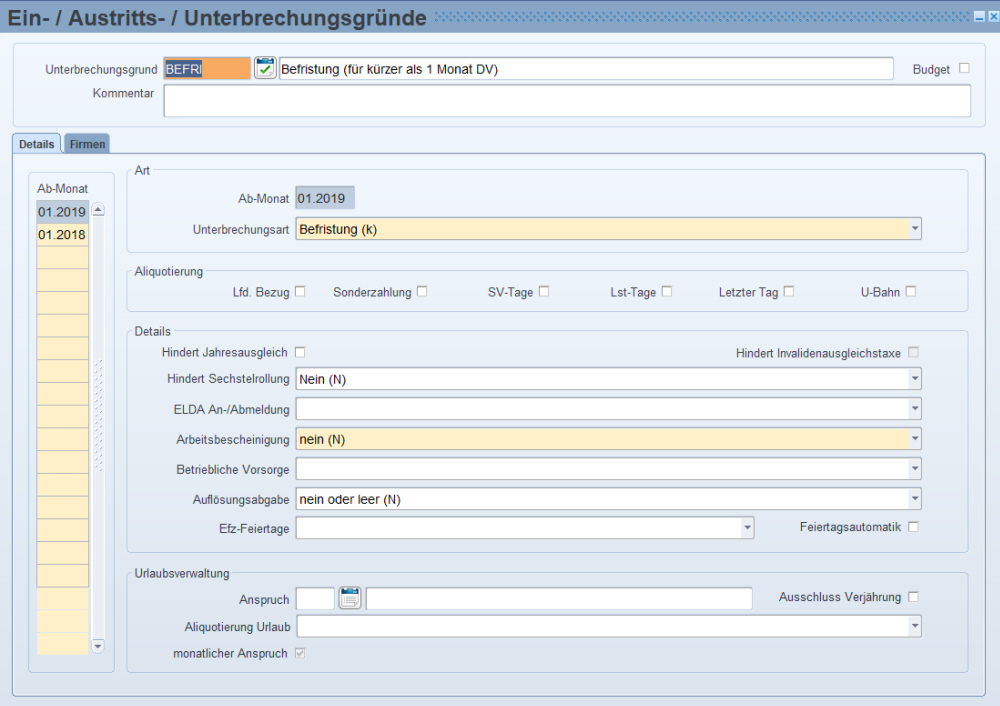
Task: Click into the Kommentar field
Action: [567, 101]
